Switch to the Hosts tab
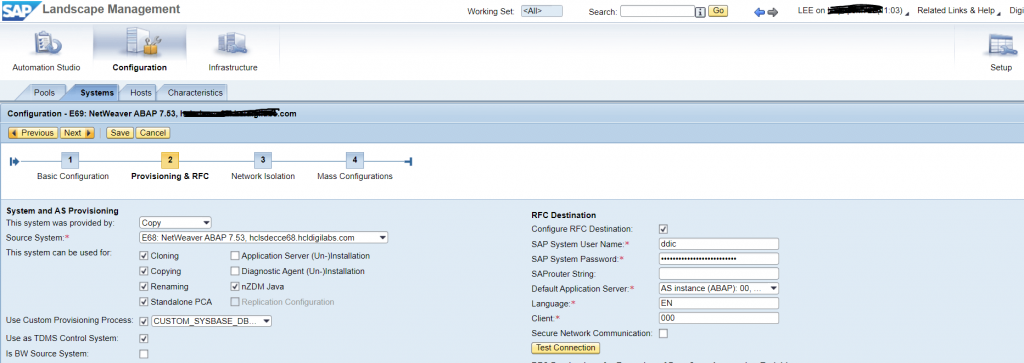The width and height of the screenshot is (1024, 363). (141, 93)
